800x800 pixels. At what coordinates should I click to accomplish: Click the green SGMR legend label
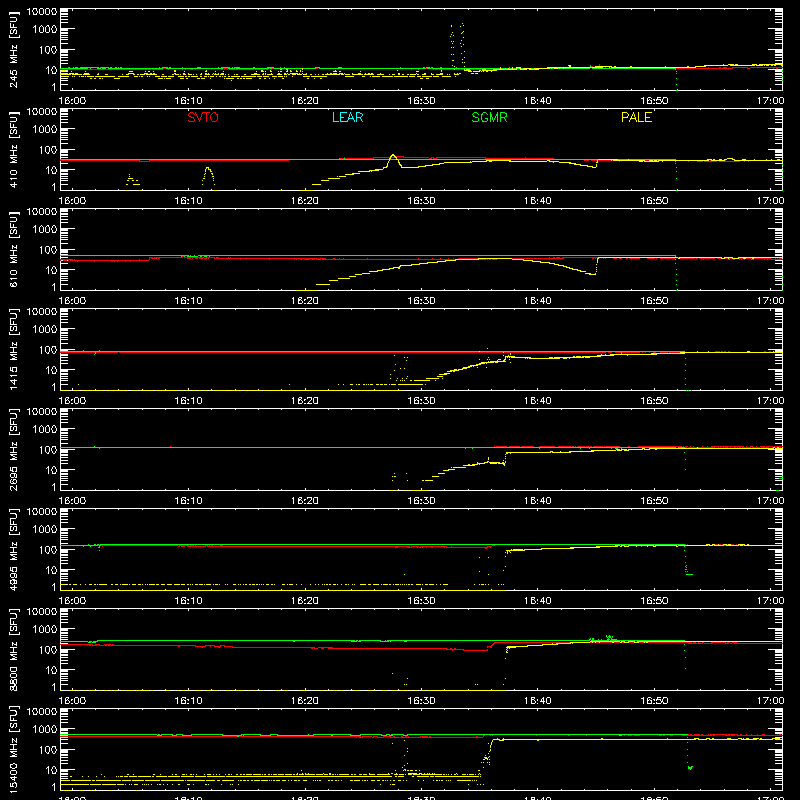click(489, 117)
